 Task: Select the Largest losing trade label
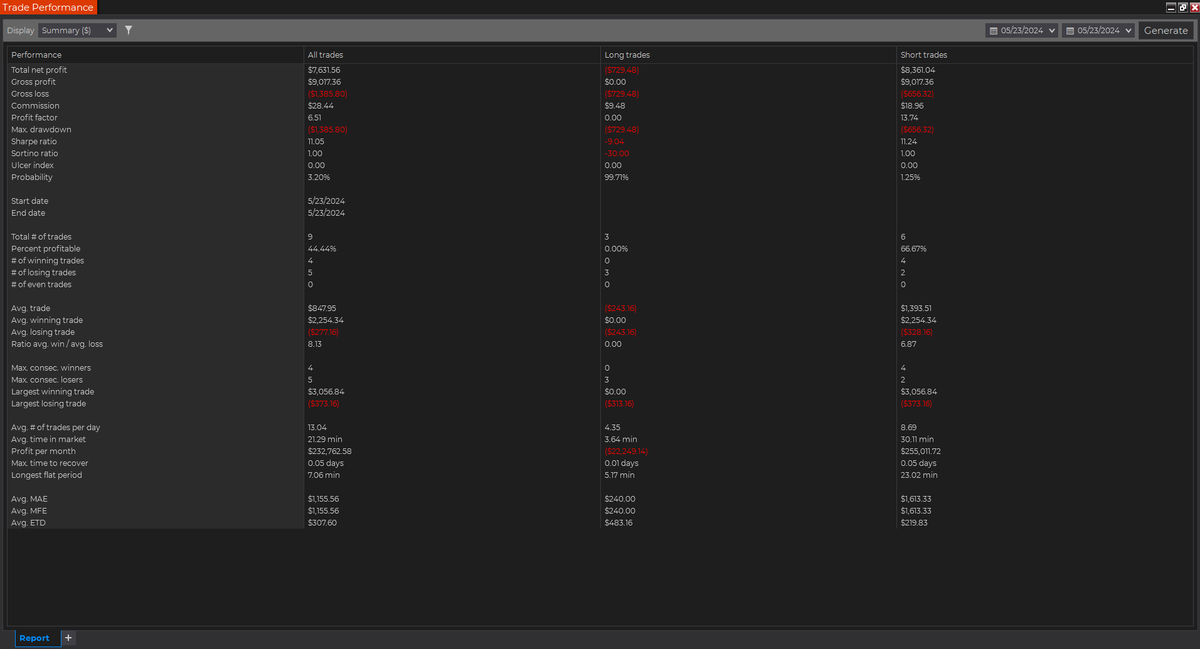(48, 404)
